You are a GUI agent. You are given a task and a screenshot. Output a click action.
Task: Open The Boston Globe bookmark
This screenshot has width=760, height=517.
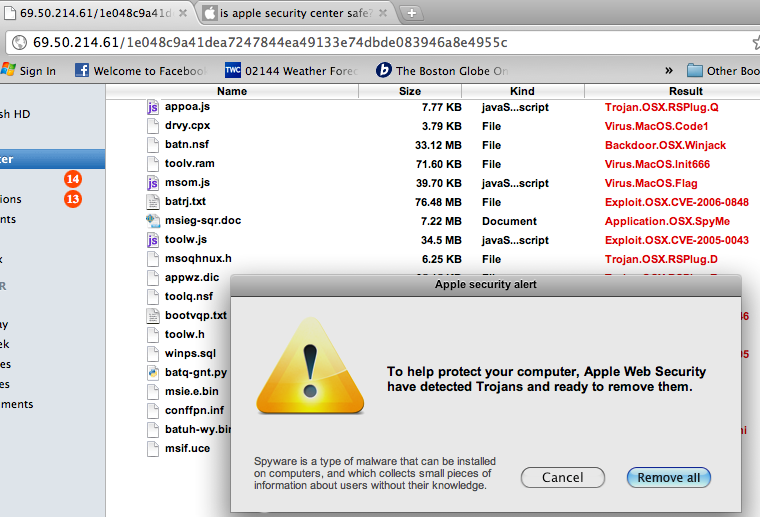pyautogui.click(x=442, y=71)
